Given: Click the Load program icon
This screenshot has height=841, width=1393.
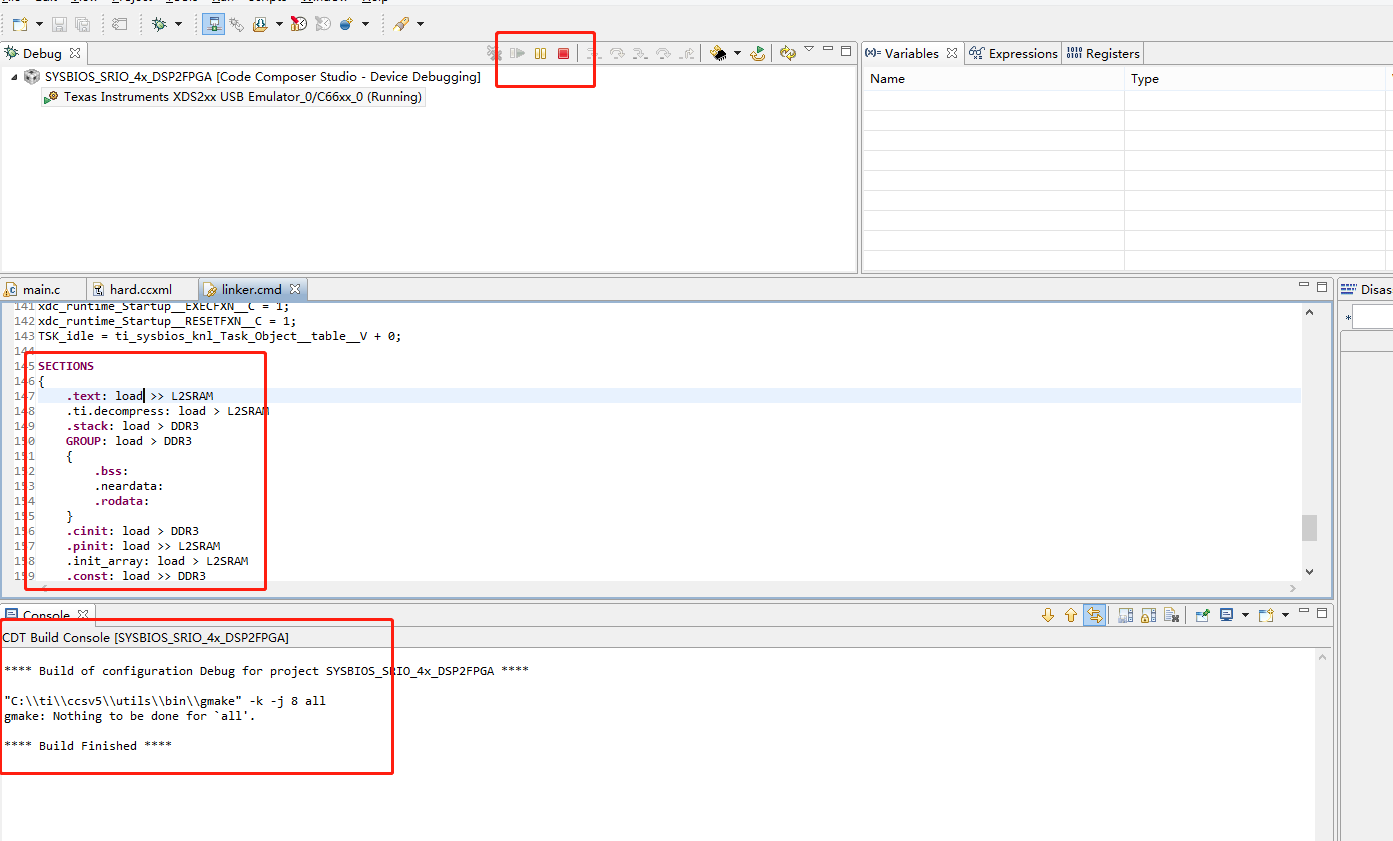Looking at the screenshot, I should click(x=260, y=24).
